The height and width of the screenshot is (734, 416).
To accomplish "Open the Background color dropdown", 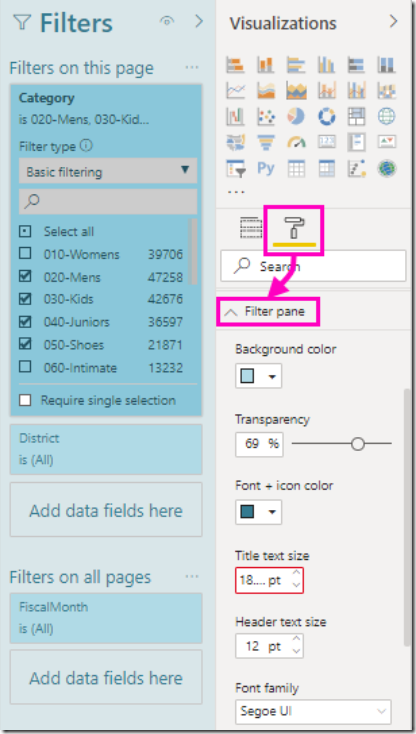I will [258, 376].
